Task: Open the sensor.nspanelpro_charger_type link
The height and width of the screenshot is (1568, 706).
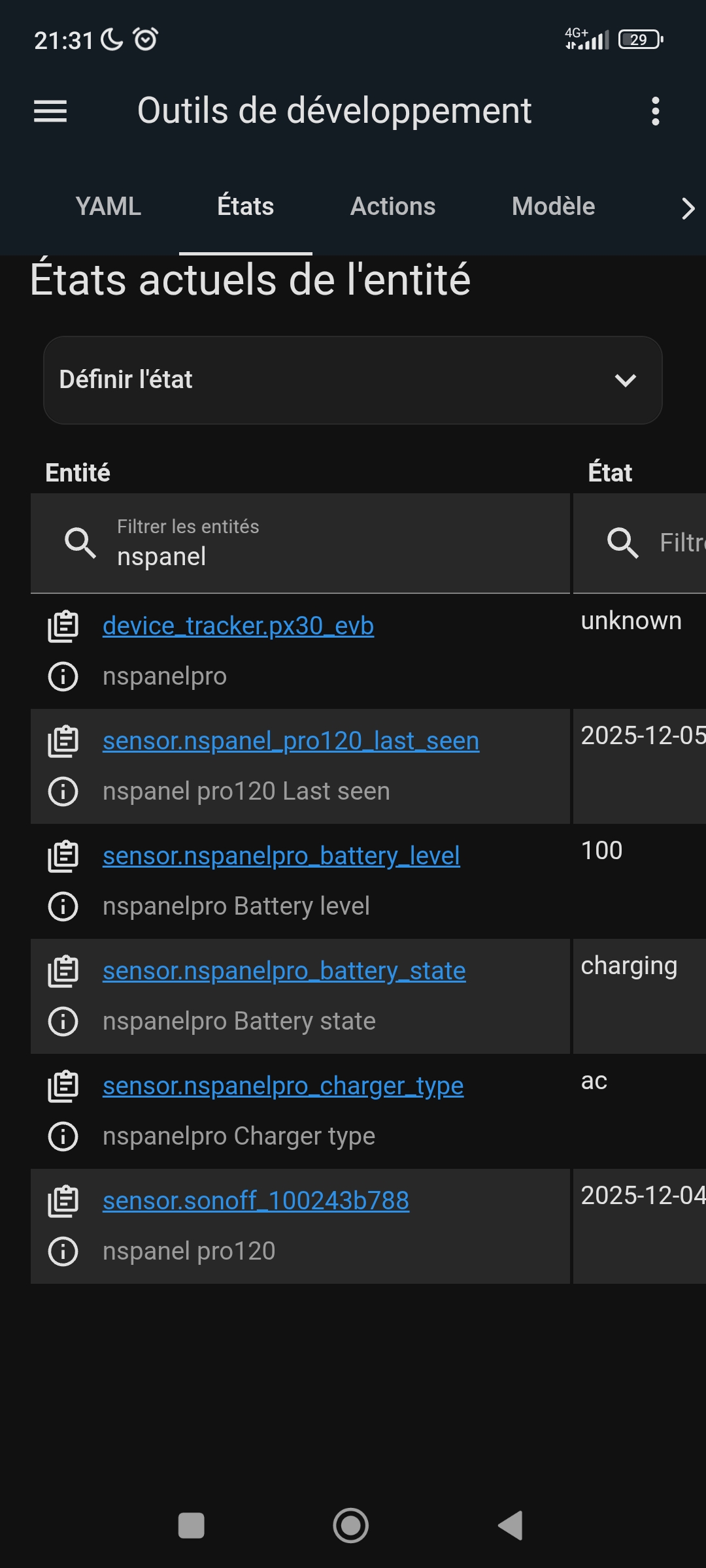Action: tap(283, 1086)
